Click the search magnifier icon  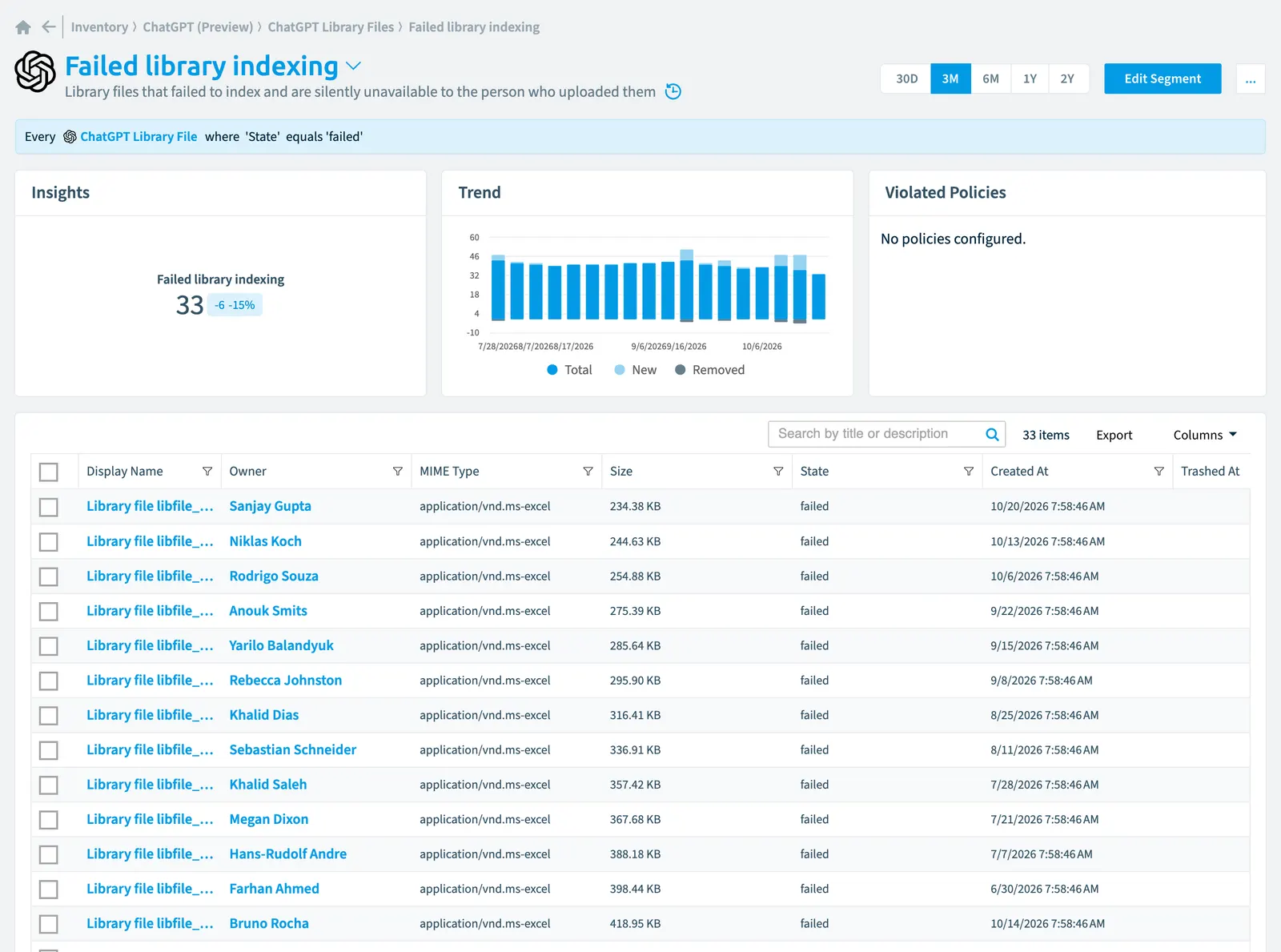click(992, 434)
